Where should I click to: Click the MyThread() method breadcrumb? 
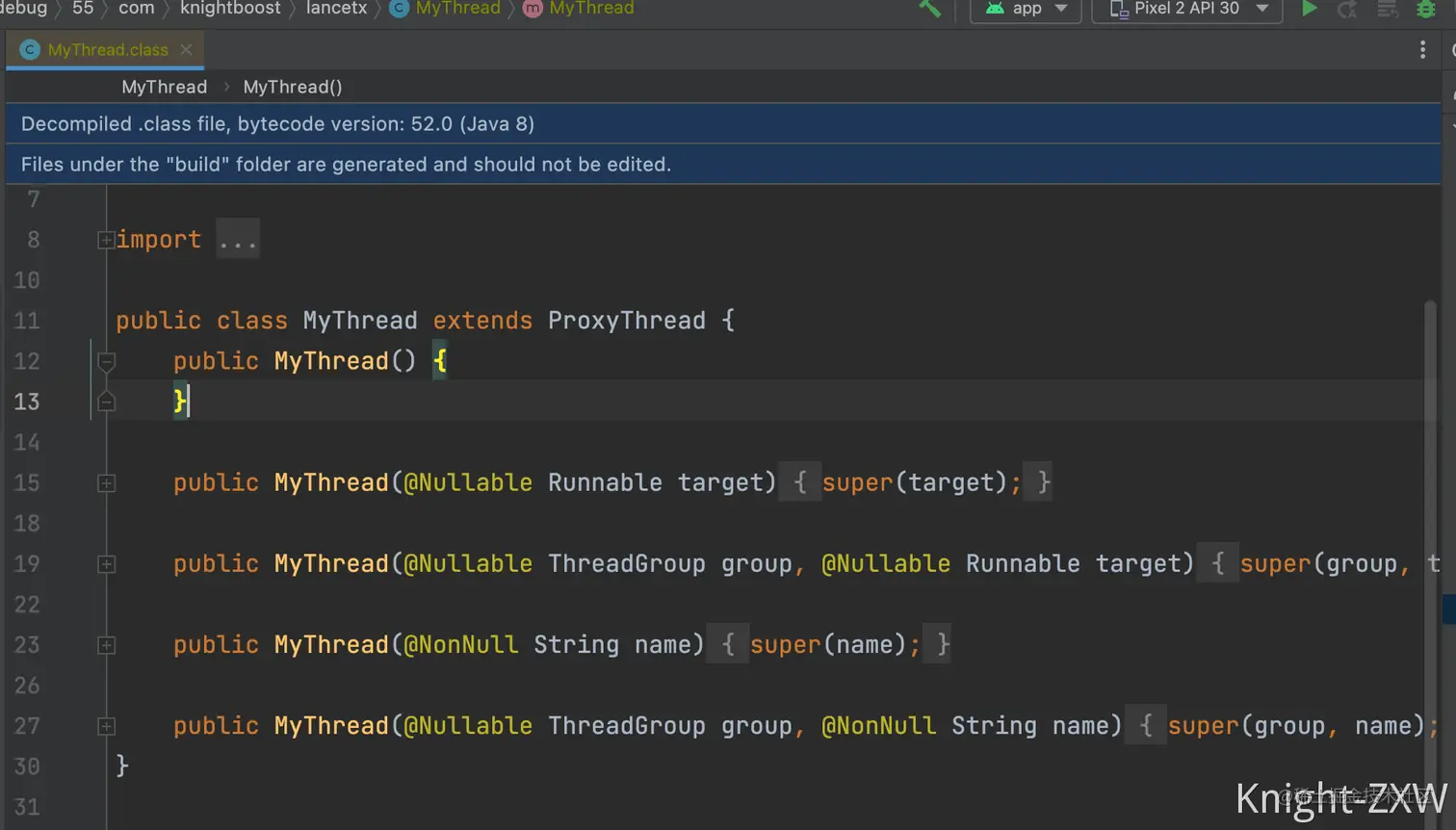click(x=293, y=87)
